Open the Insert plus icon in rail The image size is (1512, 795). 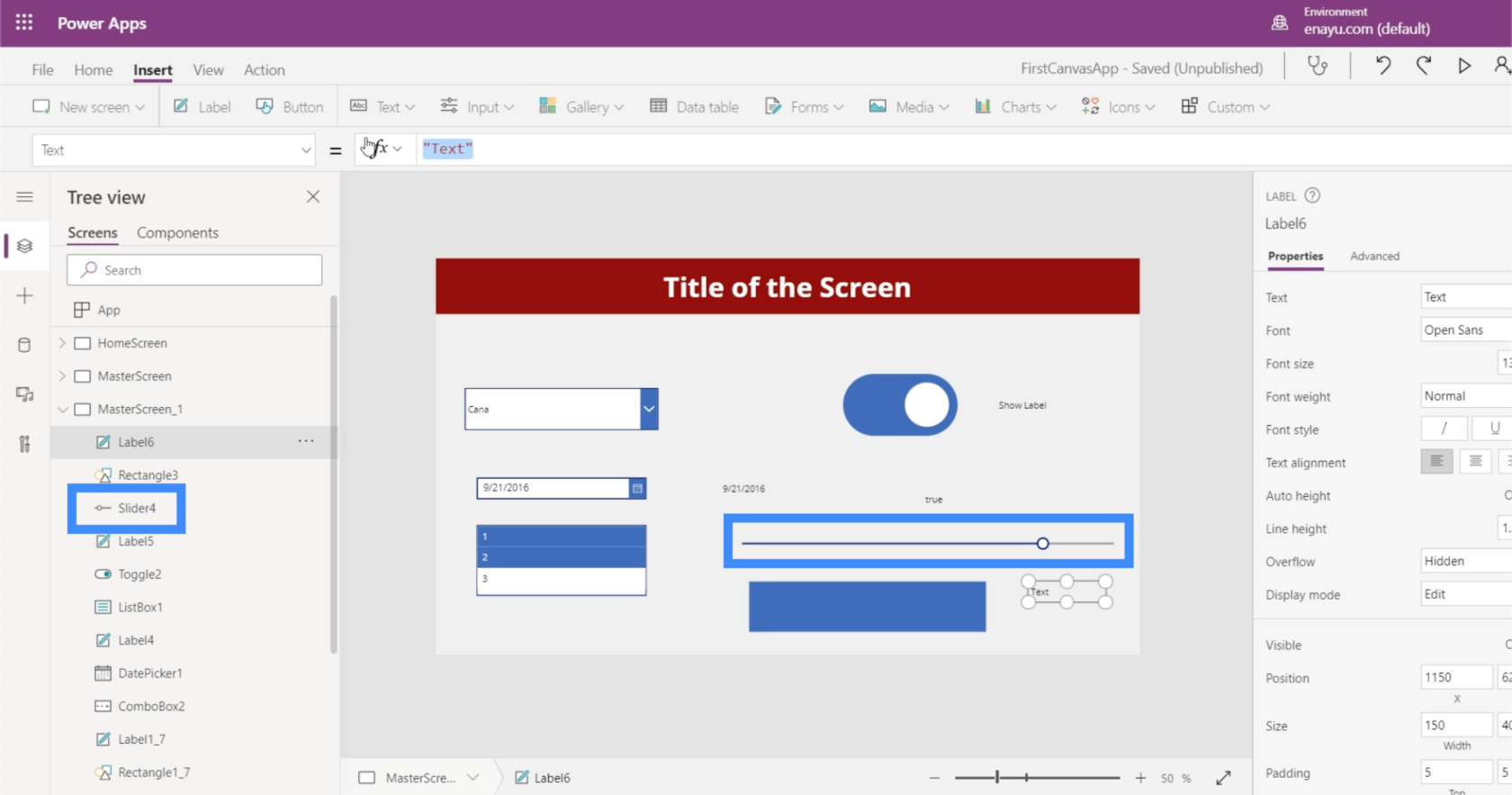click(25, 295)
